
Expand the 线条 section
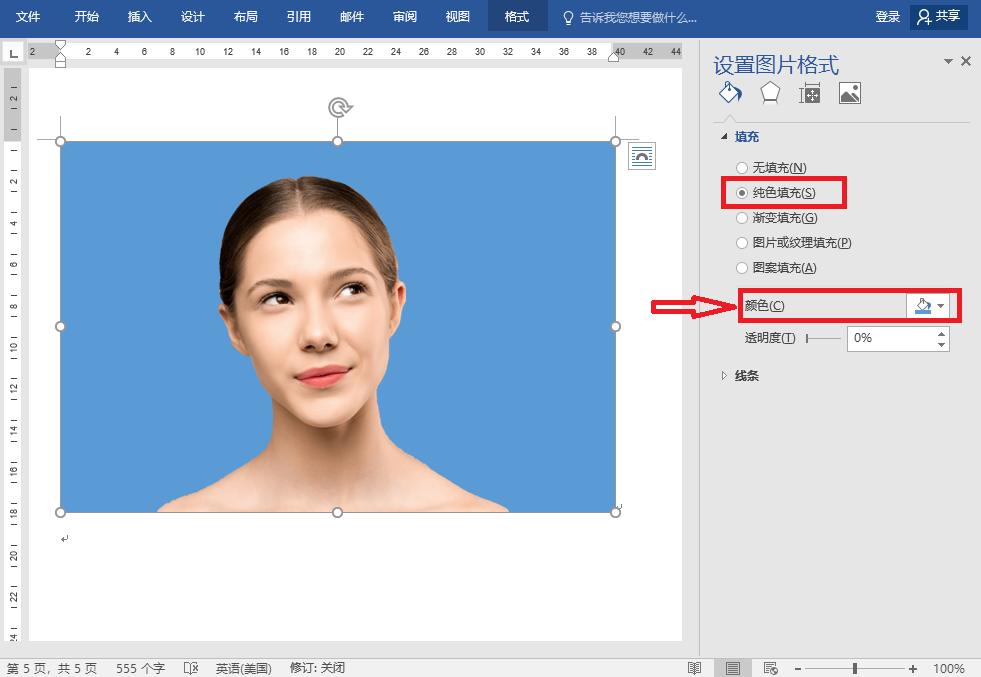coord(746,376)
